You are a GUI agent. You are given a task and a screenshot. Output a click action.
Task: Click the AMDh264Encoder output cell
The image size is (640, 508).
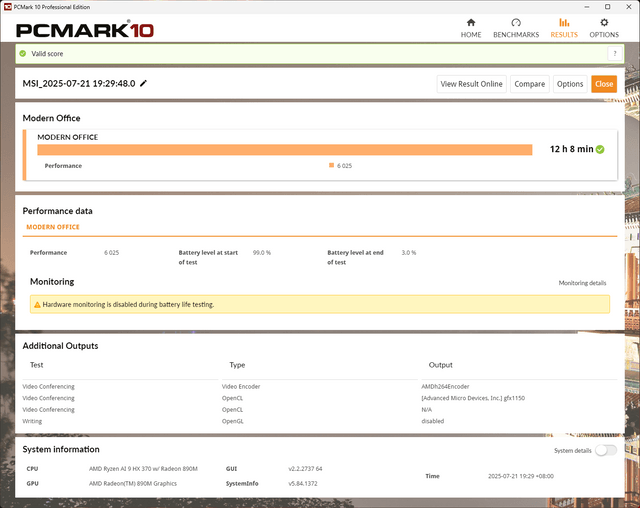[x=445, y=386]
